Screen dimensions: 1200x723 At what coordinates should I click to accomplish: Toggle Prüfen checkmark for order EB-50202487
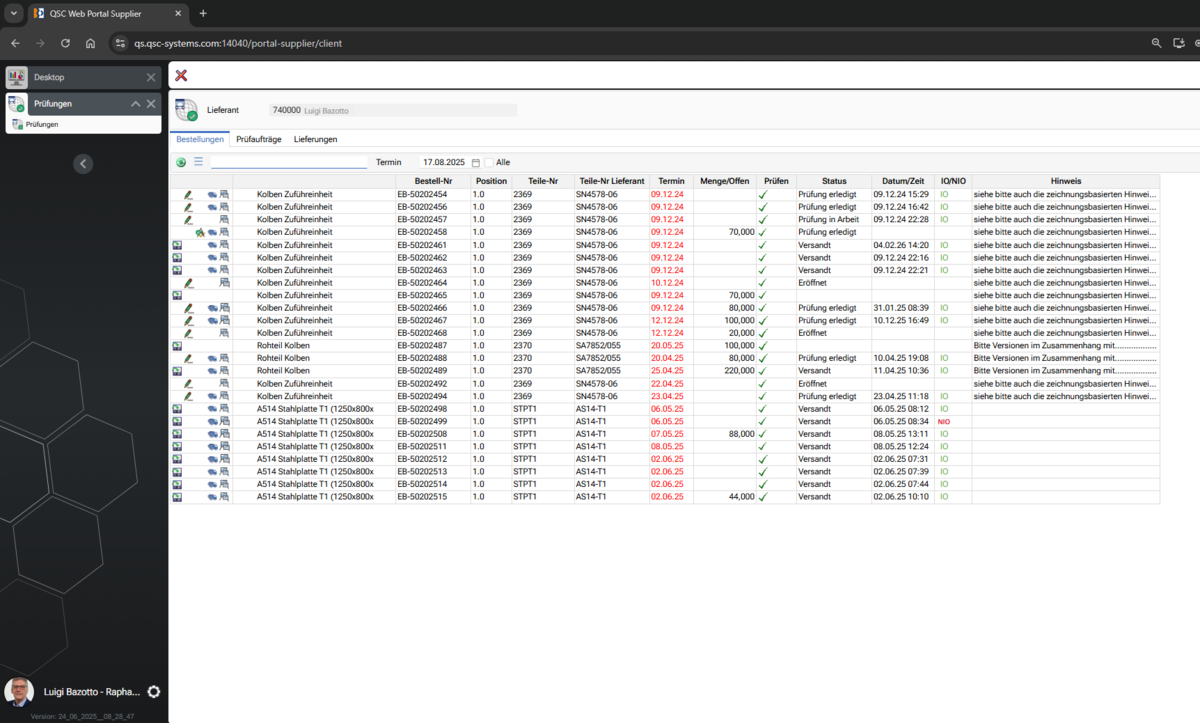pyautogui.click(x=763, y=346)
